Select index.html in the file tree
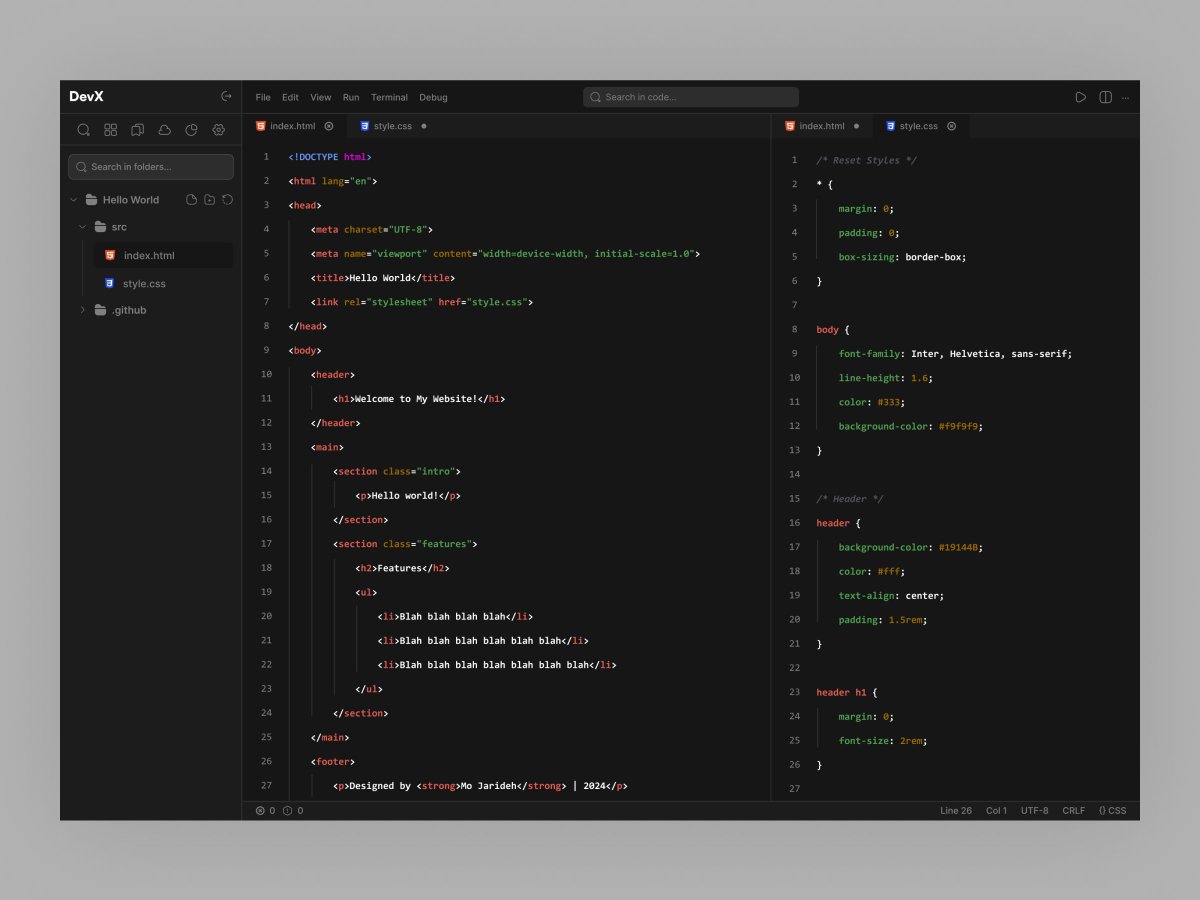Image resolution: width=1200 pixels, height=900 pixels. [x=163, y=255]
